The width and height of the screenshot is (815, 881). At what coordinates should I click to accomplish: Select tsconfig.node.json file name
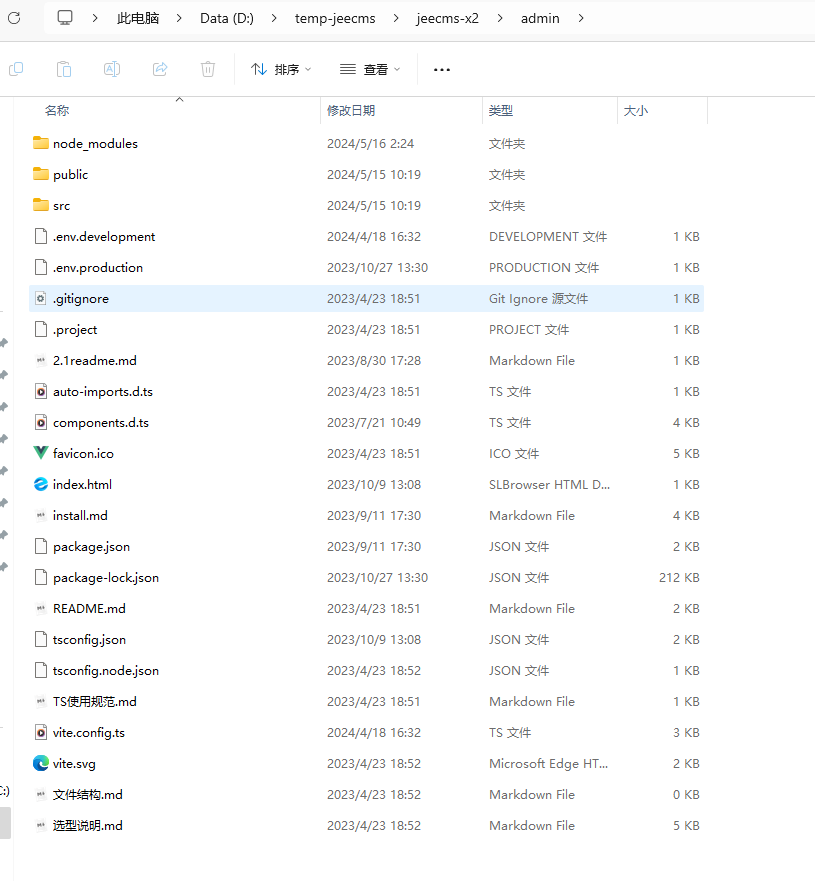tap(106, 670)
